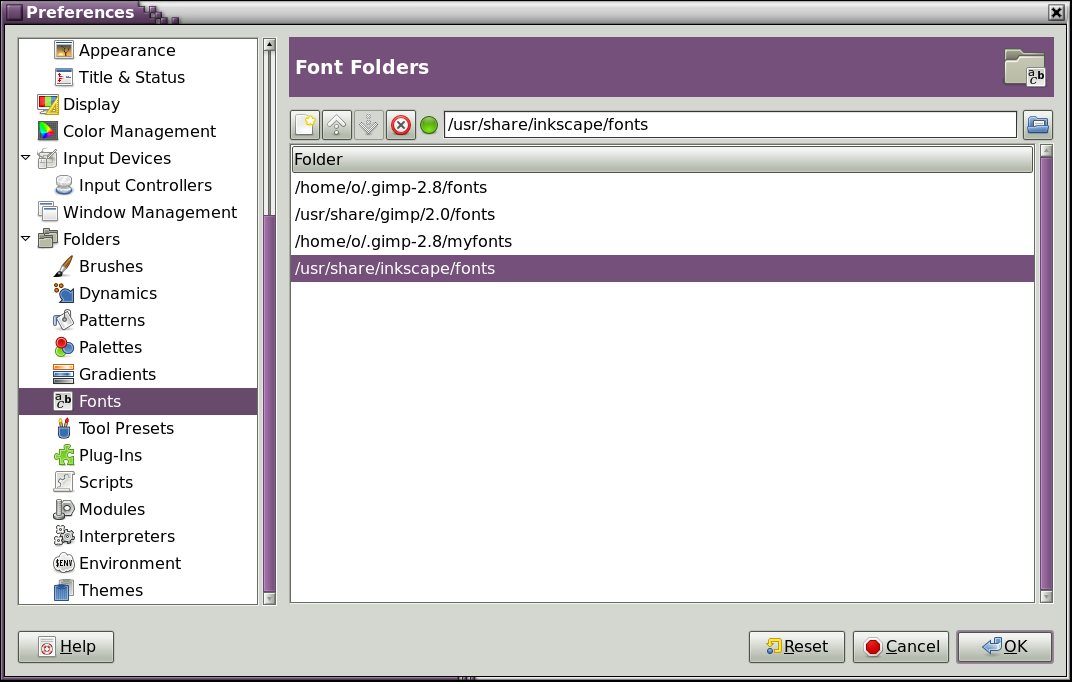The height and width of the screenshot is (682, 1072).
Task: Click the Environment icon
Action: [64, 563]
